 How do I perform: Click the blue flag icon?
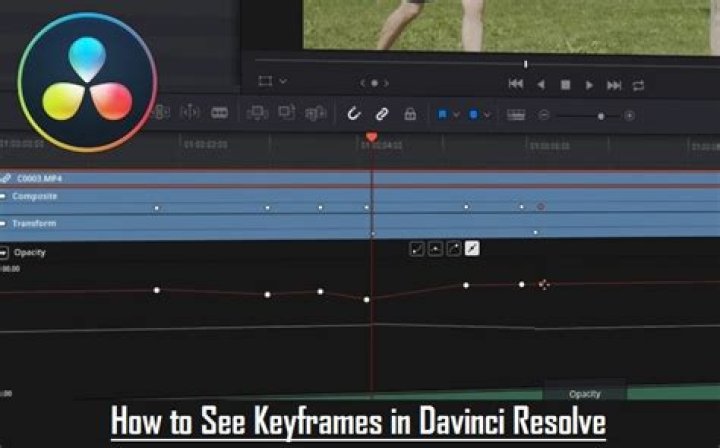coord(441,114)
